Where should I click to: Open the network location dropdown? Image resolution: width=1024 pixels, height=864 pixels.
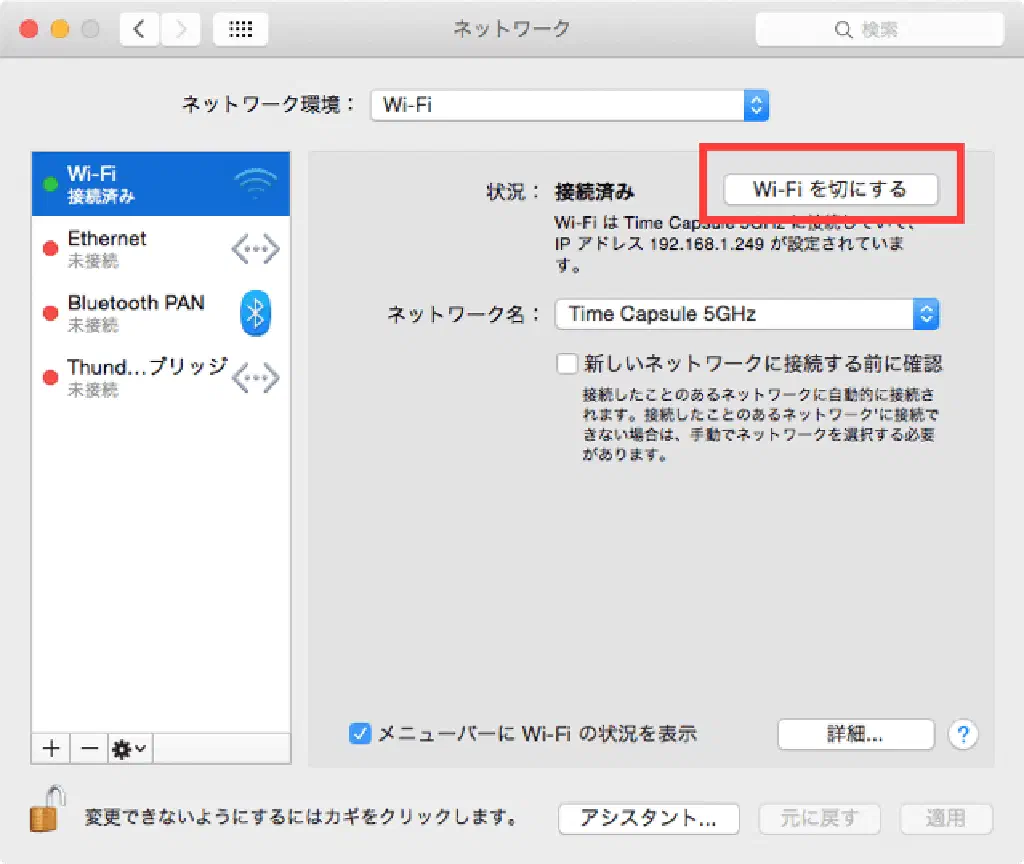click(x=569, y=104)
